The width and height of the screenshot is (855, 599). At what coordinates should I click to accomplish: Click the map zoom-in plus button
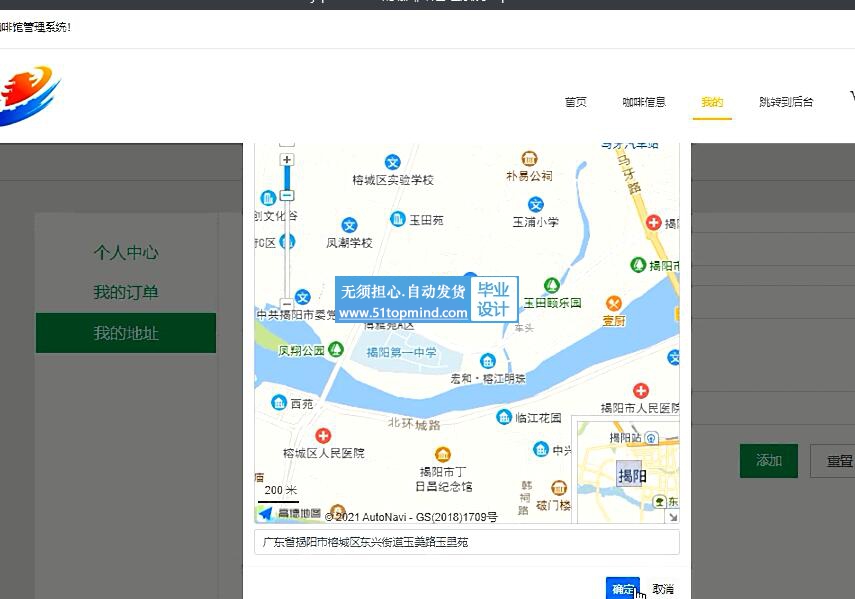pos(287,160)
